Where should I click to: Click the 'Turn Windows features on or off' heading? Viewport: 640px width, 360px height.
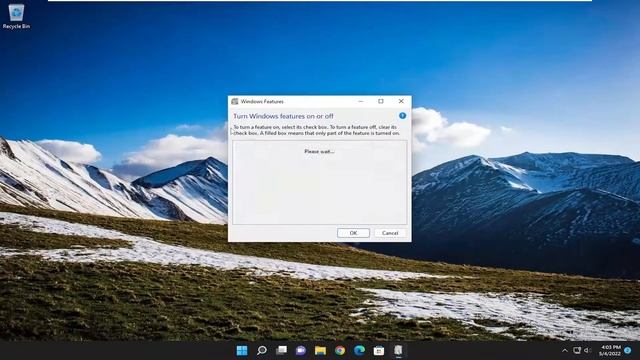283,116
